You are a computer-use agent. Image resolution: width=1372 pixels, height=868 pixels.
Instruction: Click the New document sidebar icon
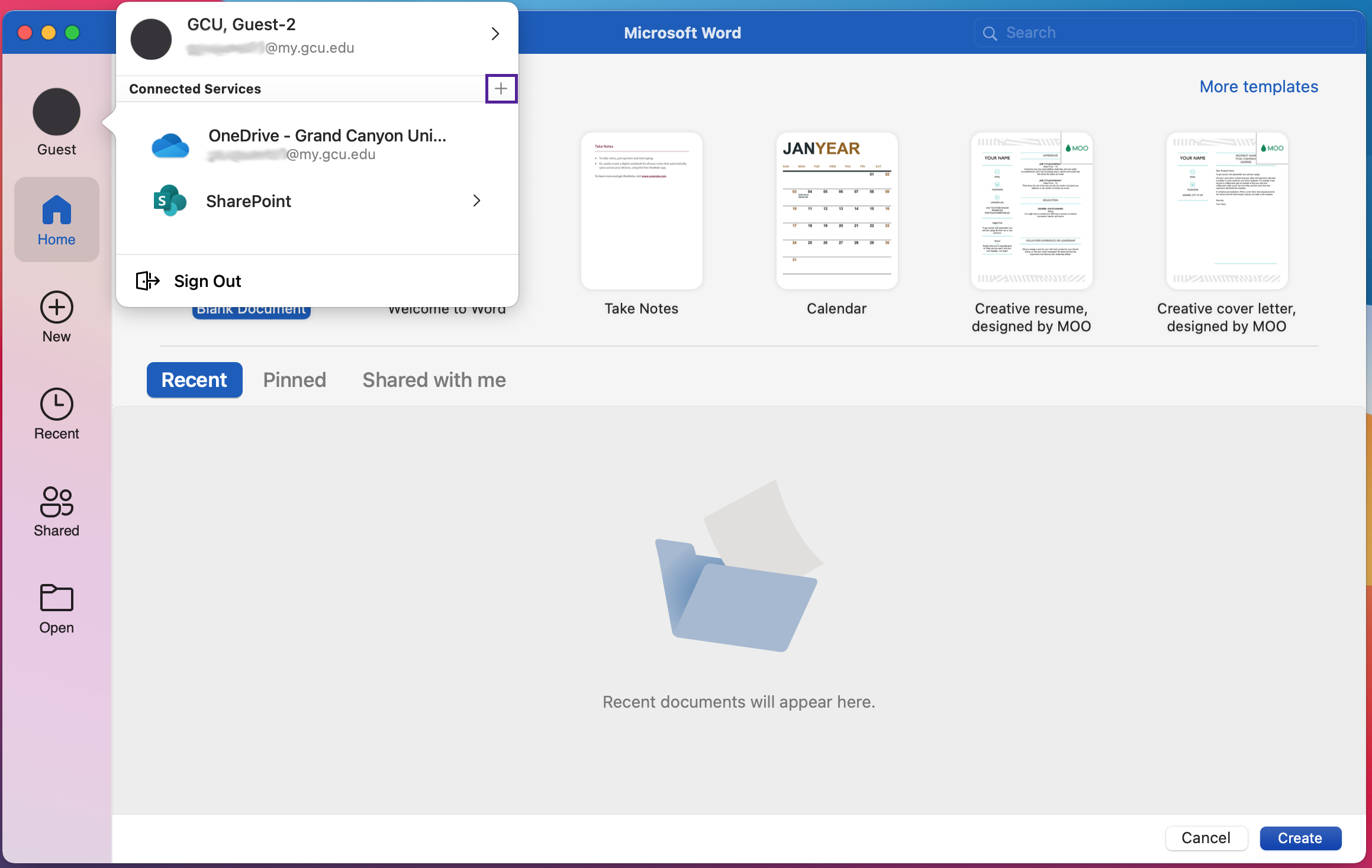coord(56,308)
